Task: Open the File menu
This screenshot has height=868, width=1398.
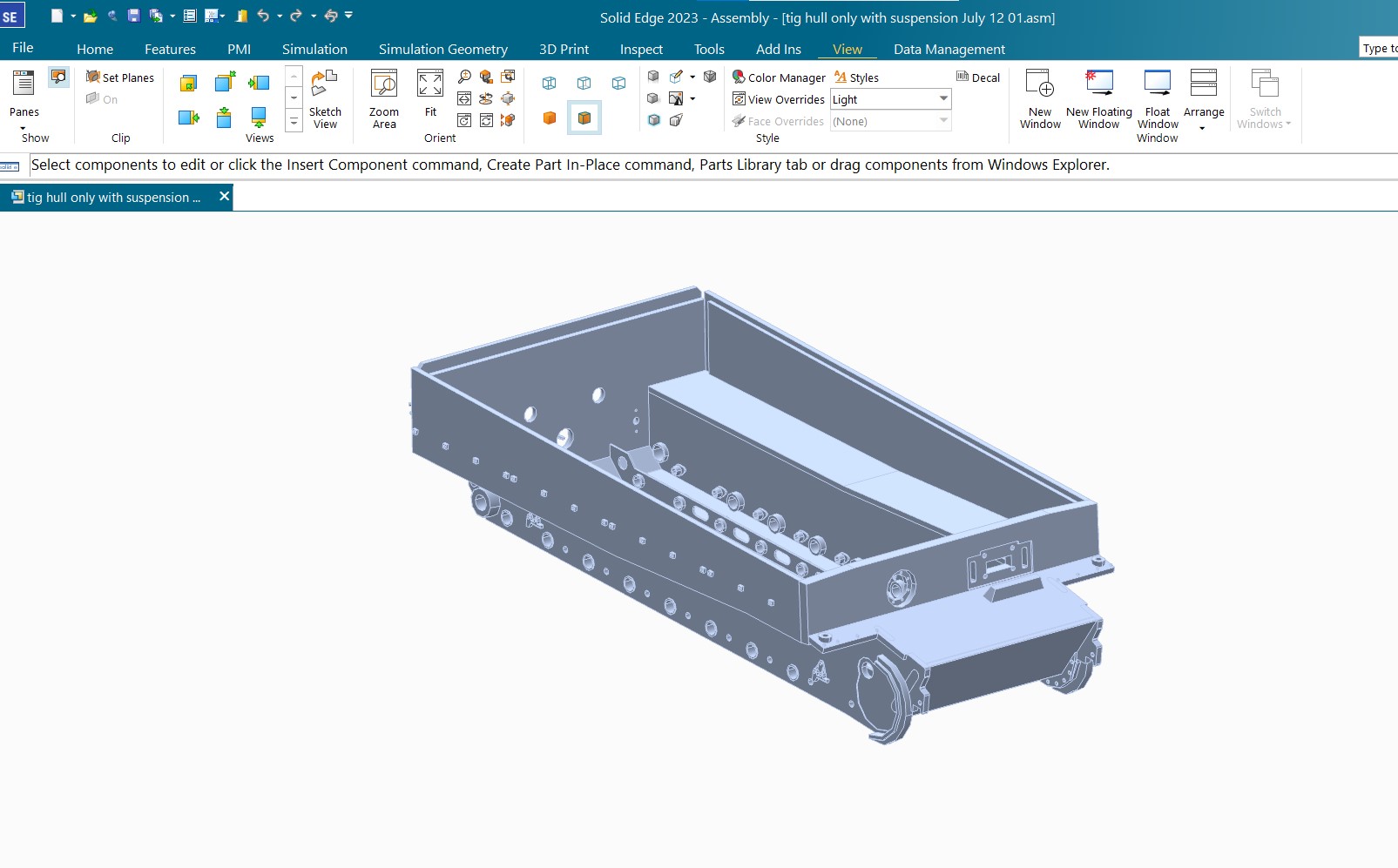Action: [x=24, y=48]
